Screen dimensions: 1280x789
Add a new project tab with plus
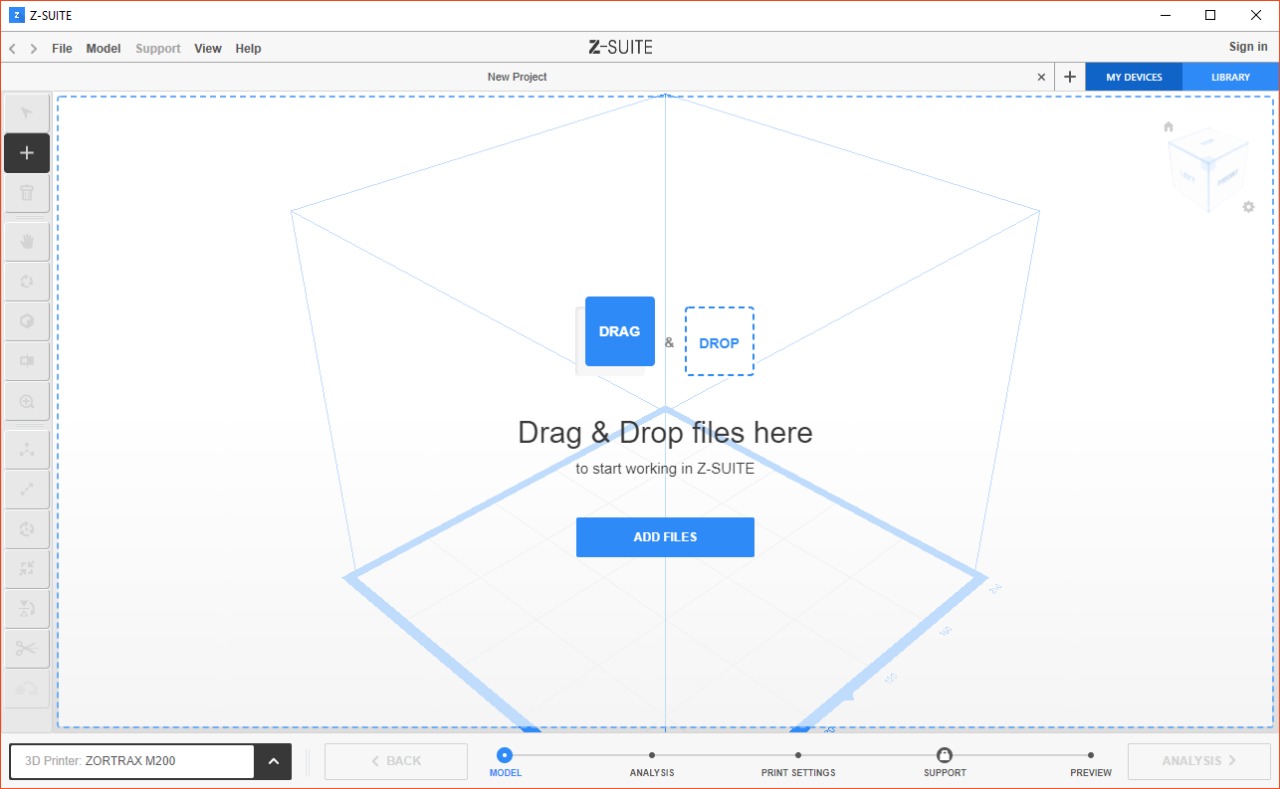coord(1070,77)
